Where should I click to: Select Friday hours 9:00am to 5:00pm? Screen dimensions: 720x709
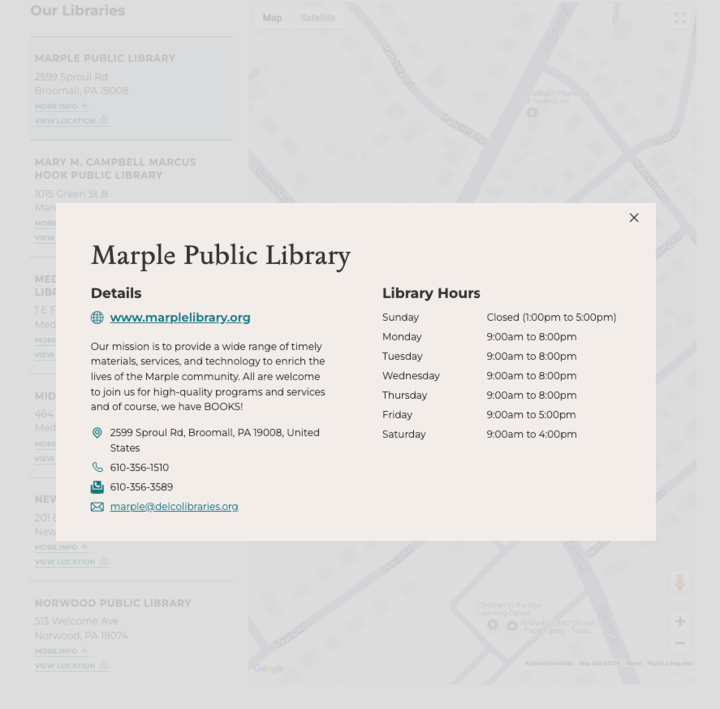click(531, 415)
